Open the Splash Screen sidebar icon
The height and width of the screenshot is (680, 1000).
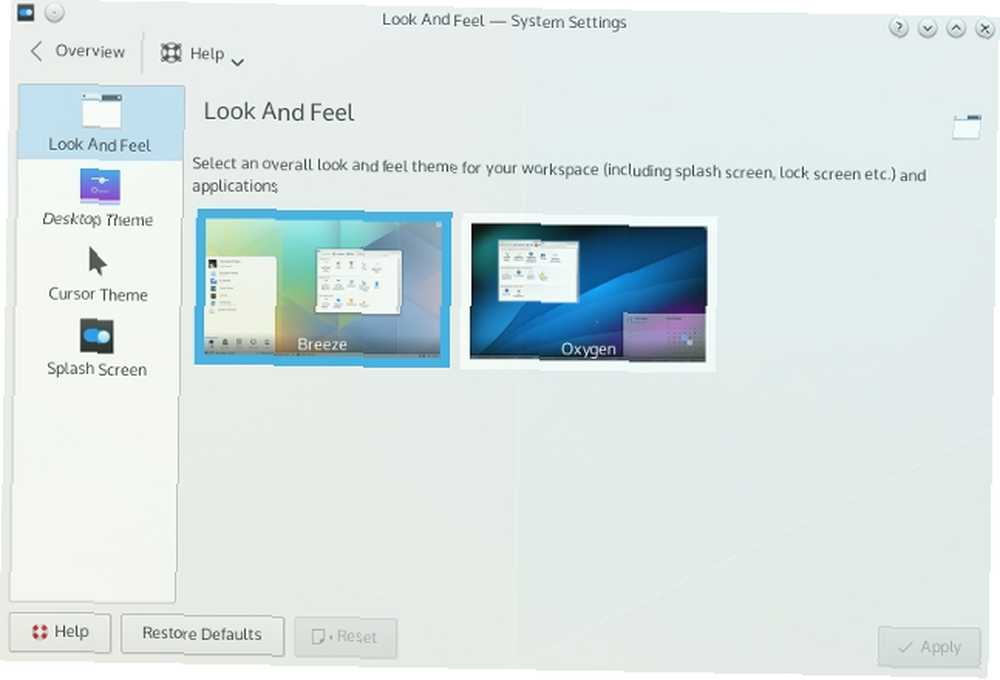pos(96,336)
